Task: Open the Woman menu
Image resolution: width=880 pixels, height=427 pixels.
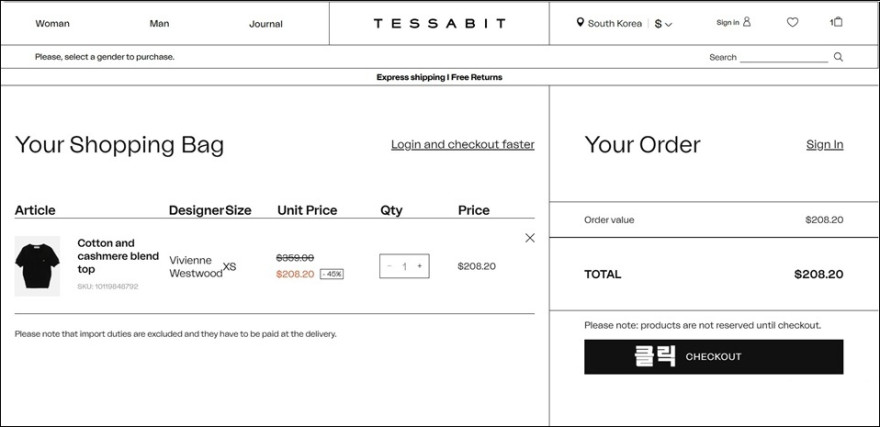Action: tap(52, 23)
